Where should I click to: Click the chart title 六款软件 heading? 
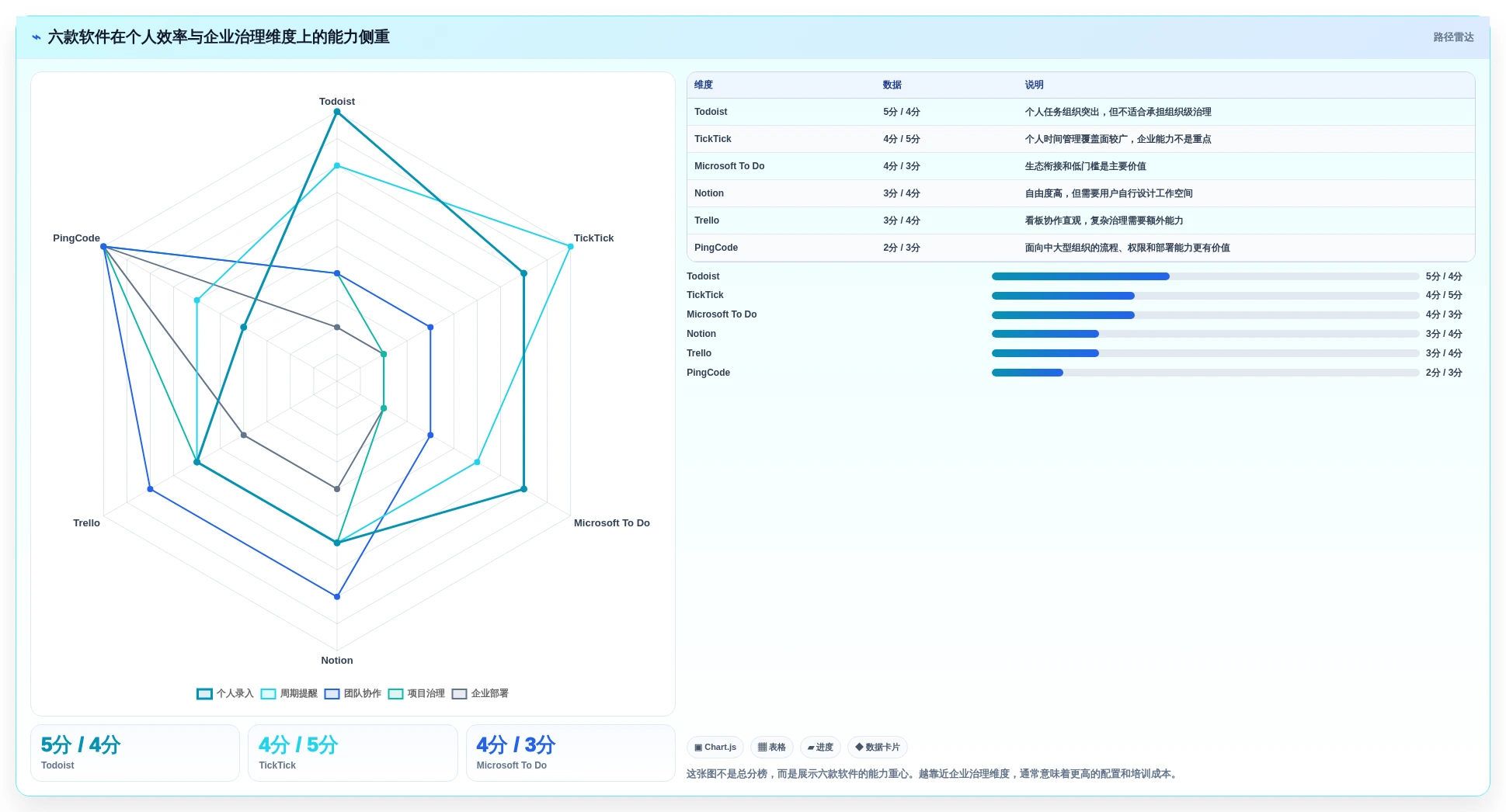(219, 37)
